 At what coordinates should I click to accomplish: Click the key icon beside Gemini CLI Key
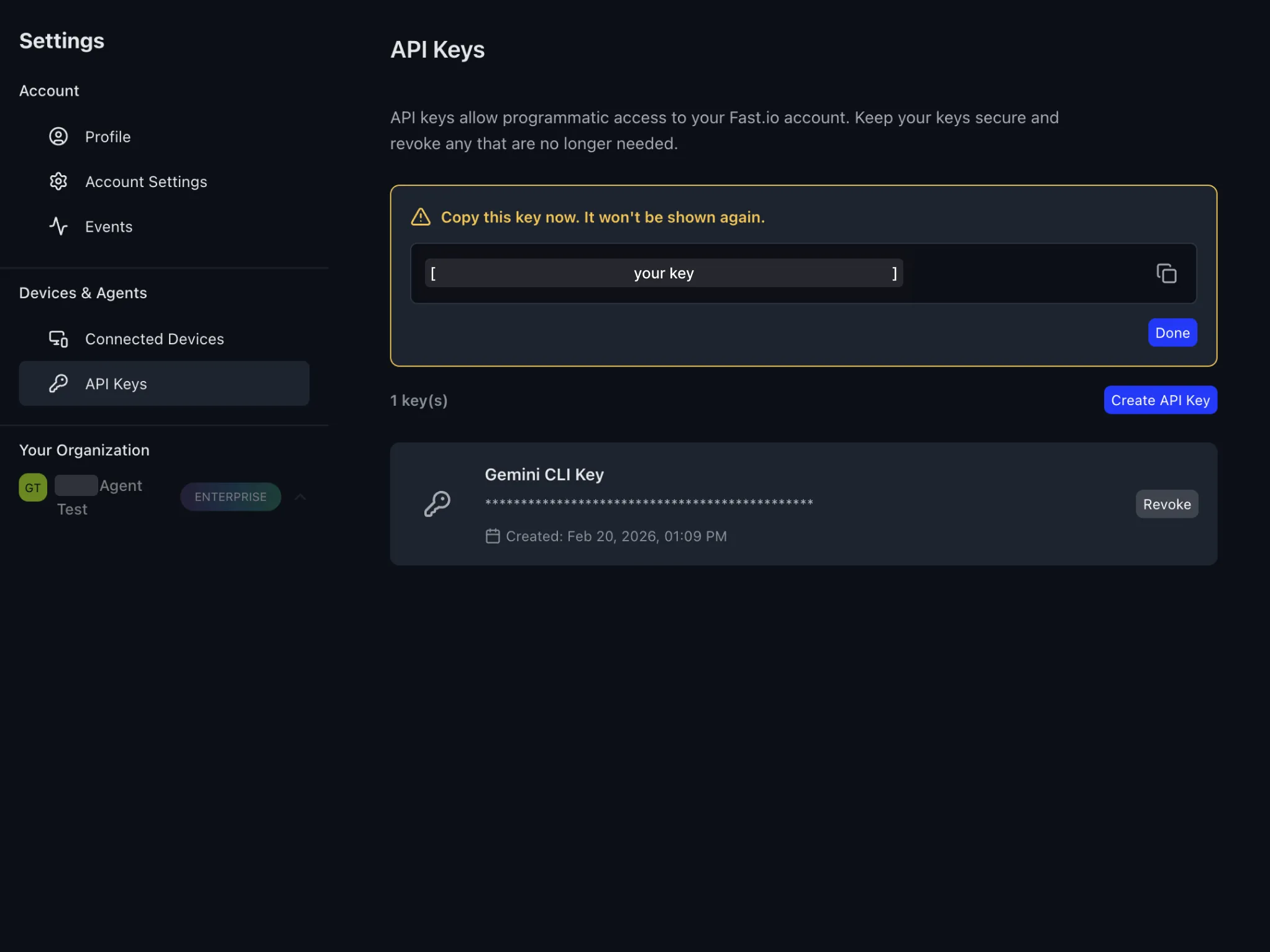pyautogui.click(x=439, y=503)
